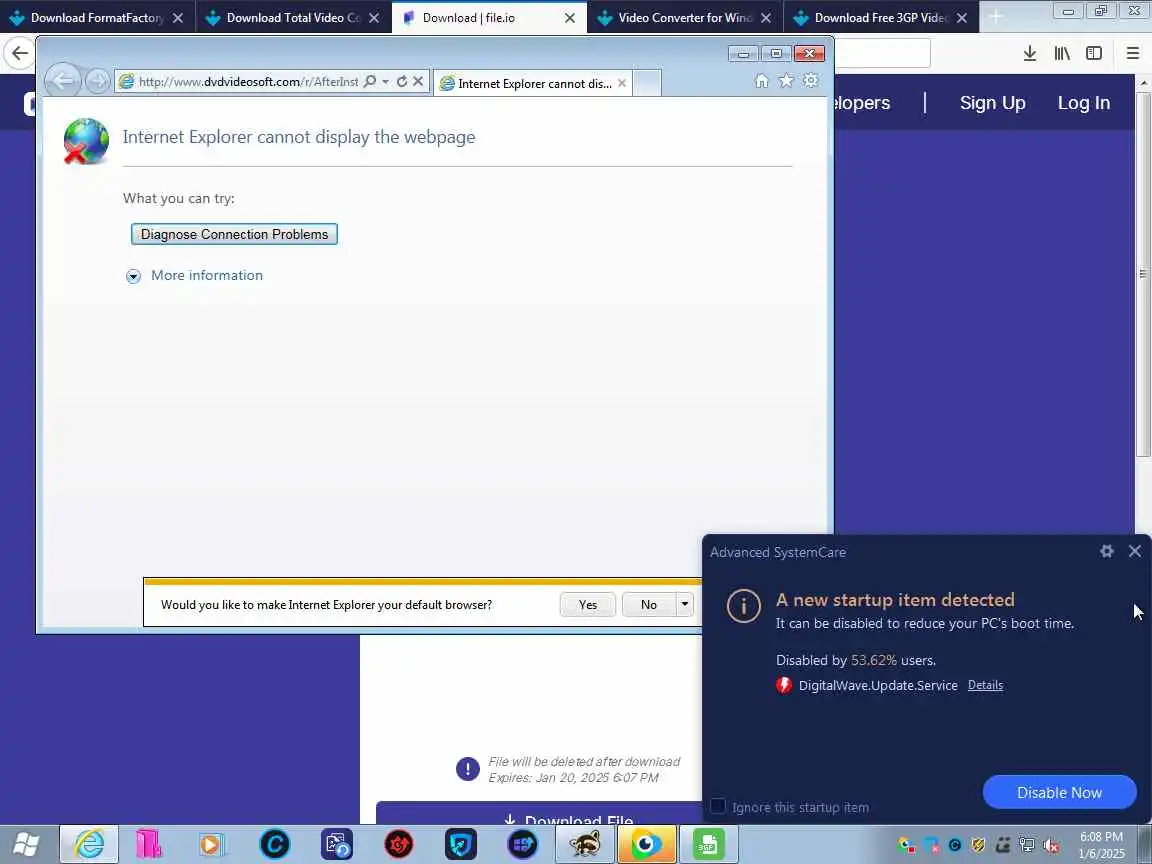The image size is (1152, 864).
Task: Open taskbar clock showing 6:08 PM
Action: [1101, 845]
